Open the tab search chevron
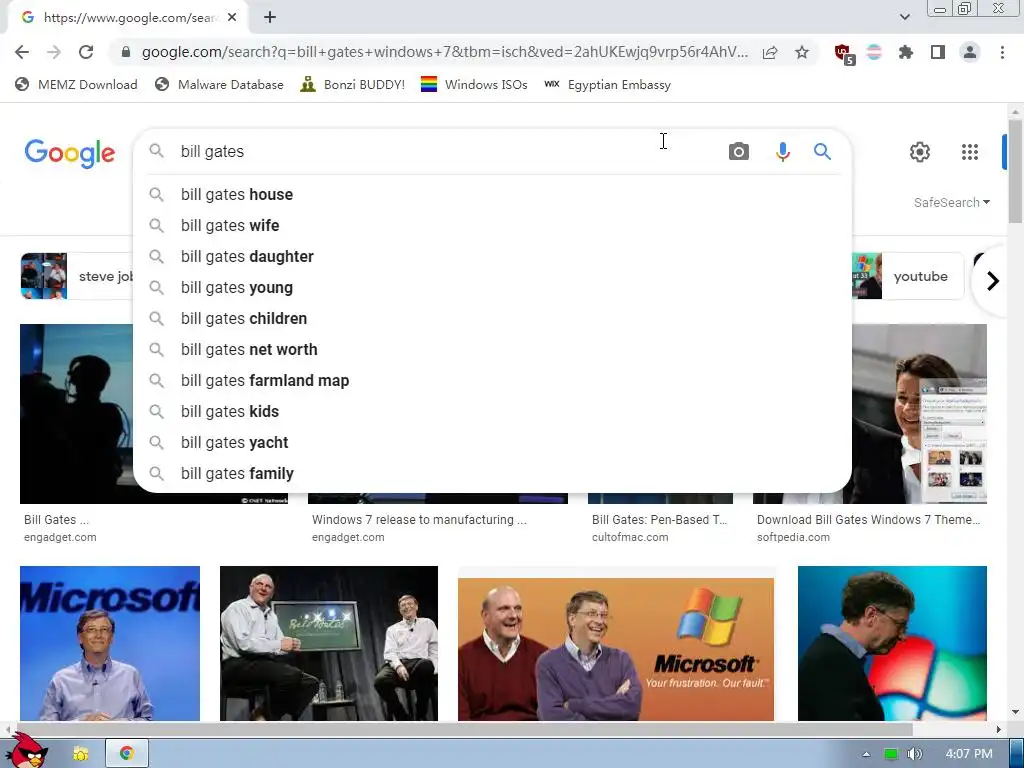Viewport: 1024px width, 768px height. [x=904, y=17]
